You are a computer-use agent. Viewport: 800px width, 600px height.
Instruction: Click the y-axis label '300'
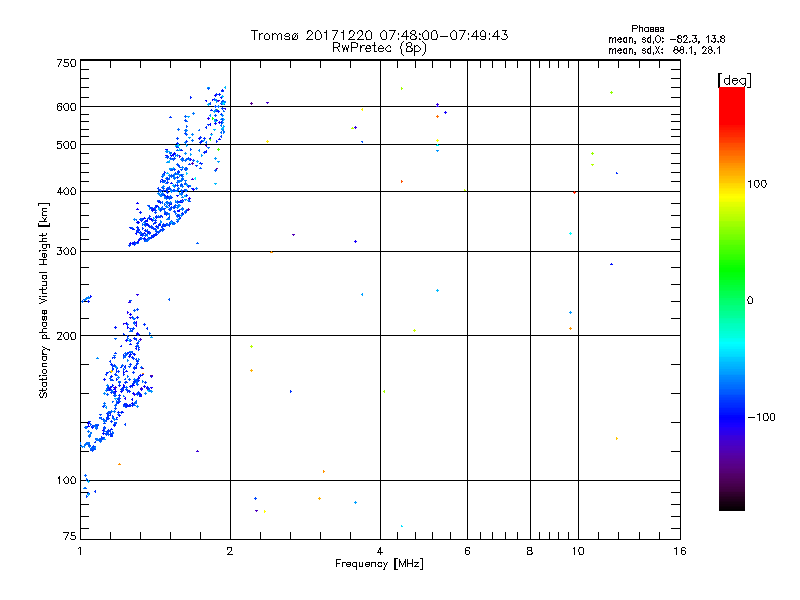(66, 251)
